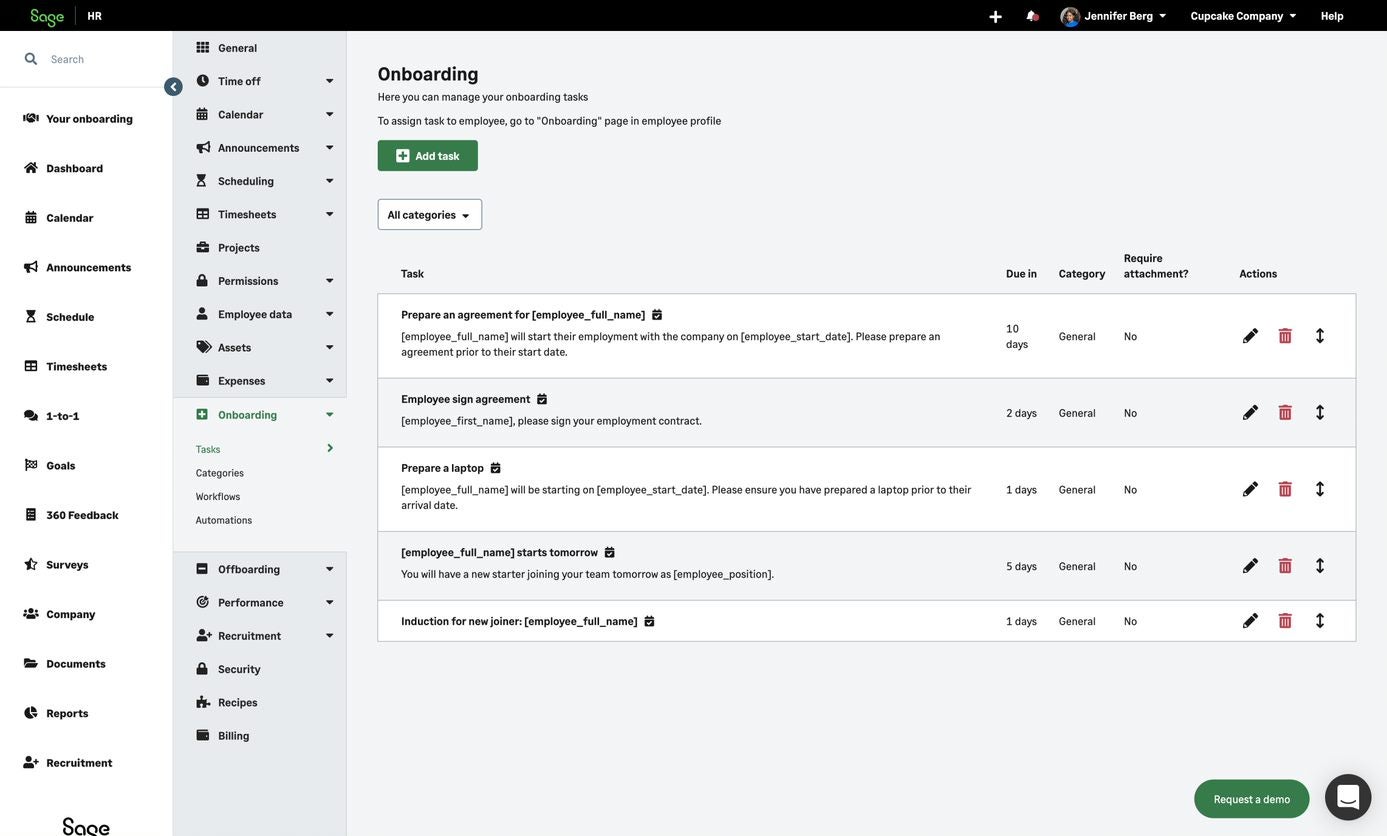Viewport: 1387px width, 836px height.
Task: Open Categories under Onboarding
Action: [x=220, y=473]
